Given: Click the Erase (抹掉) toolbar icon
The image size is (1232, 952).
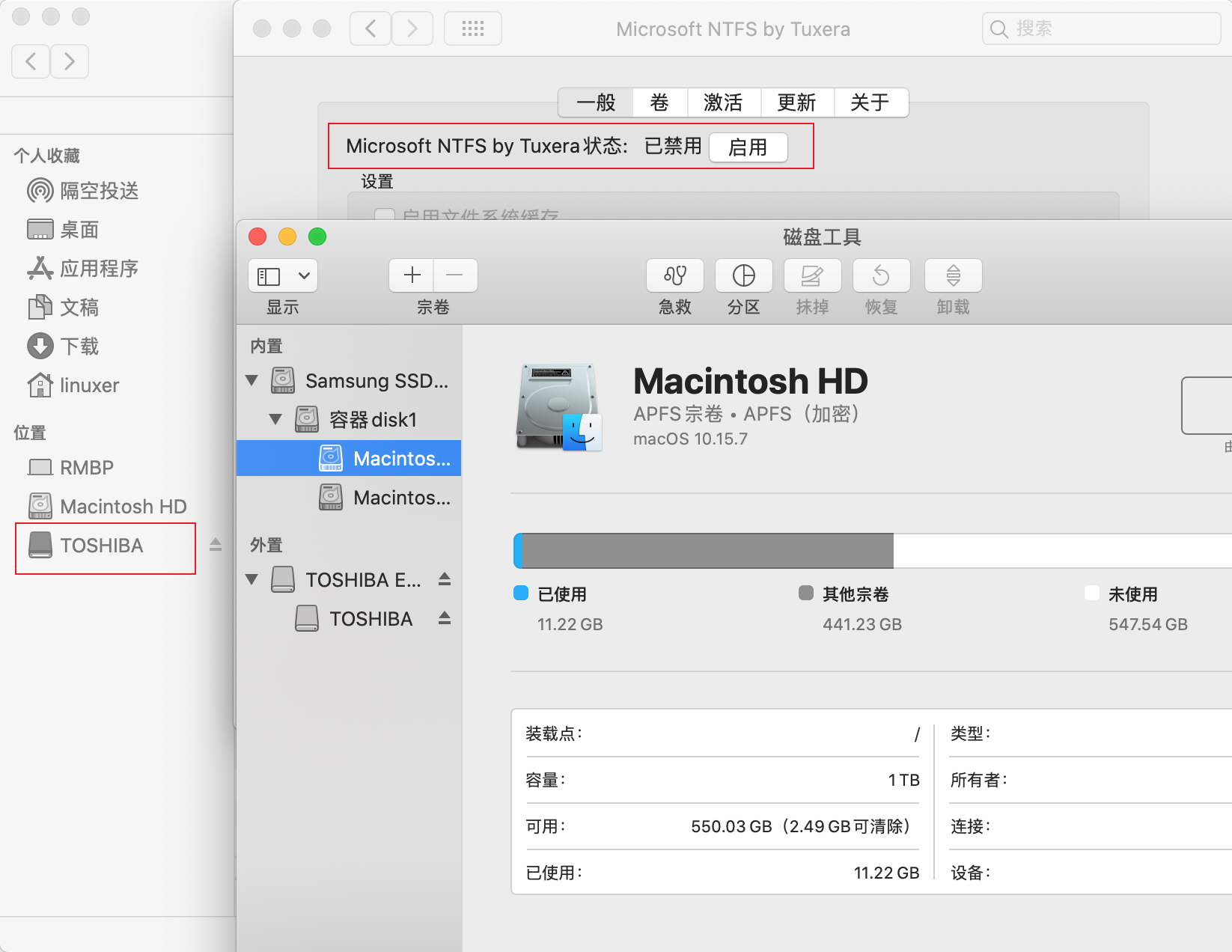Looking at the screenshot, I should pos(812,275).
